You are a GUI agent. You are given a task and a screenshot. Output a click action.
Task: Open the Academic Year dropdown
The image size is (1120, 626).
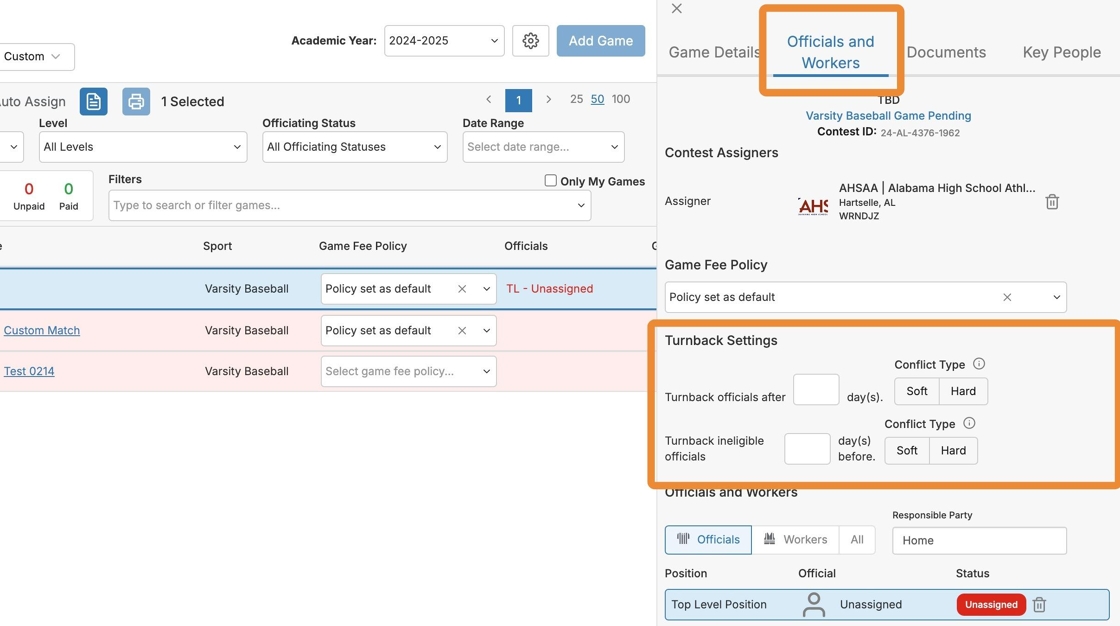444,41
